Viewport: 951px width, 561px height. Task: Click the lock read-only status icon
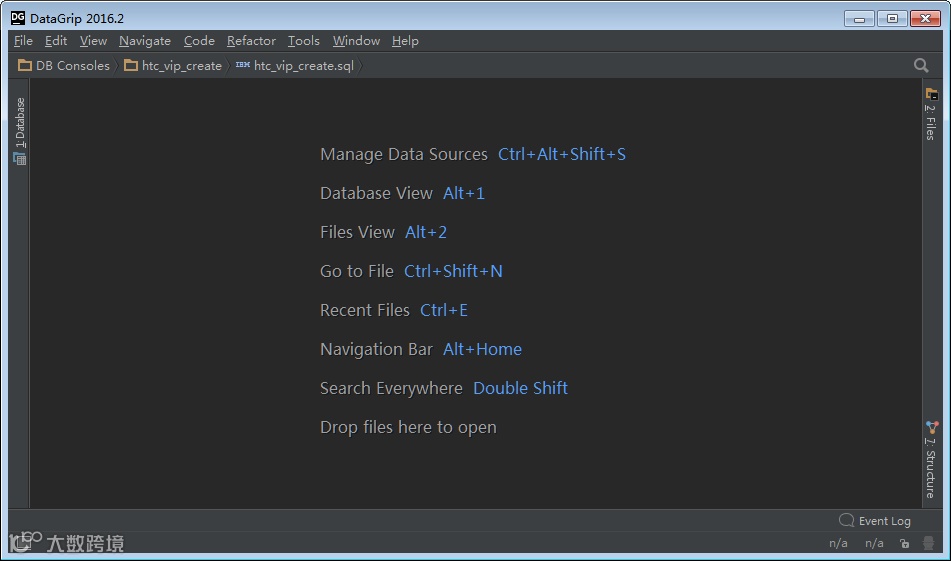point(904,543)
